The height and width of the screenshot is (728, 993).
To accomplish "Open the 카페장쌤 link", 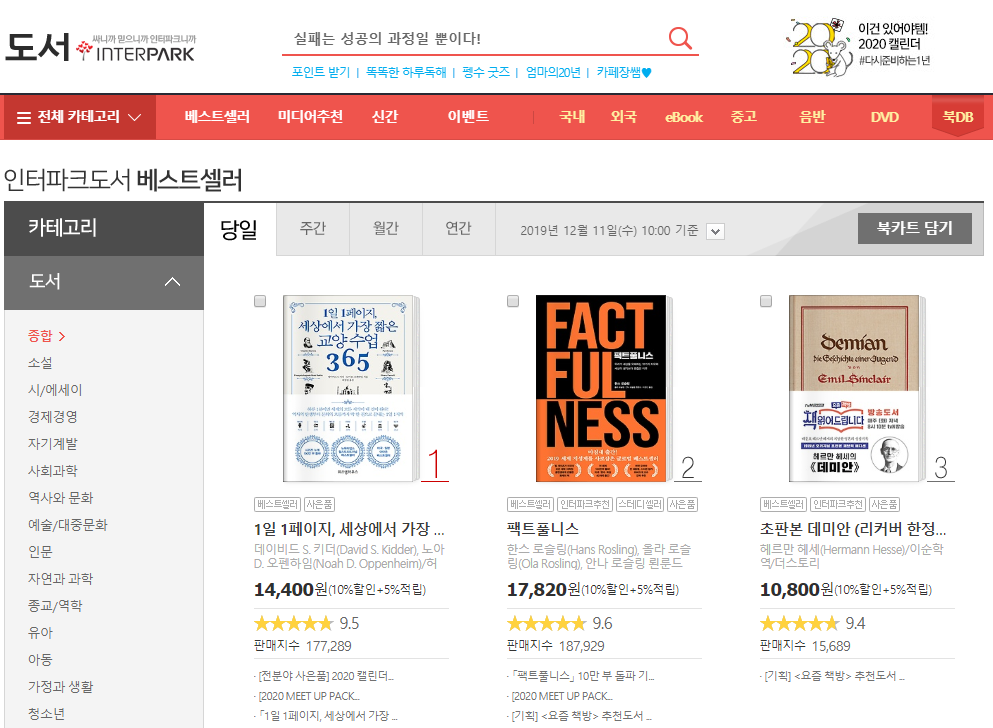I will [624, 72].
